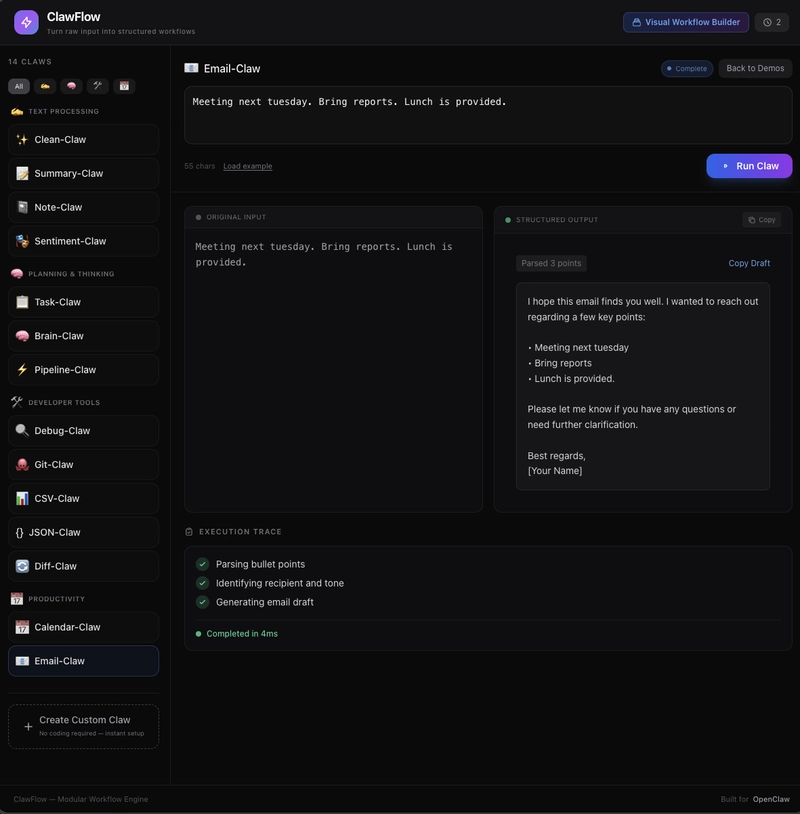The image size is (800, 814).
Task: Click the 14 CLAWS sidebar label
Action: [x=30, y=62]
